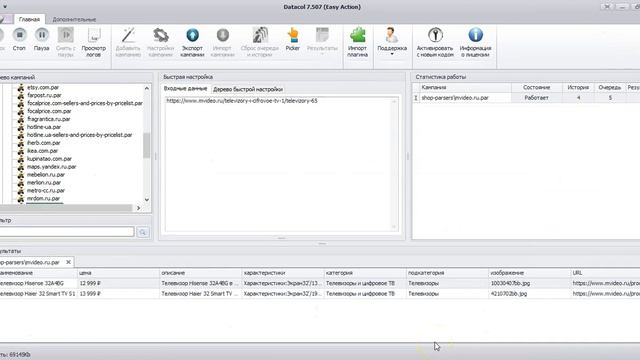Select mrdom.ru.par campaign
The image size is (640, 360).
44,198
